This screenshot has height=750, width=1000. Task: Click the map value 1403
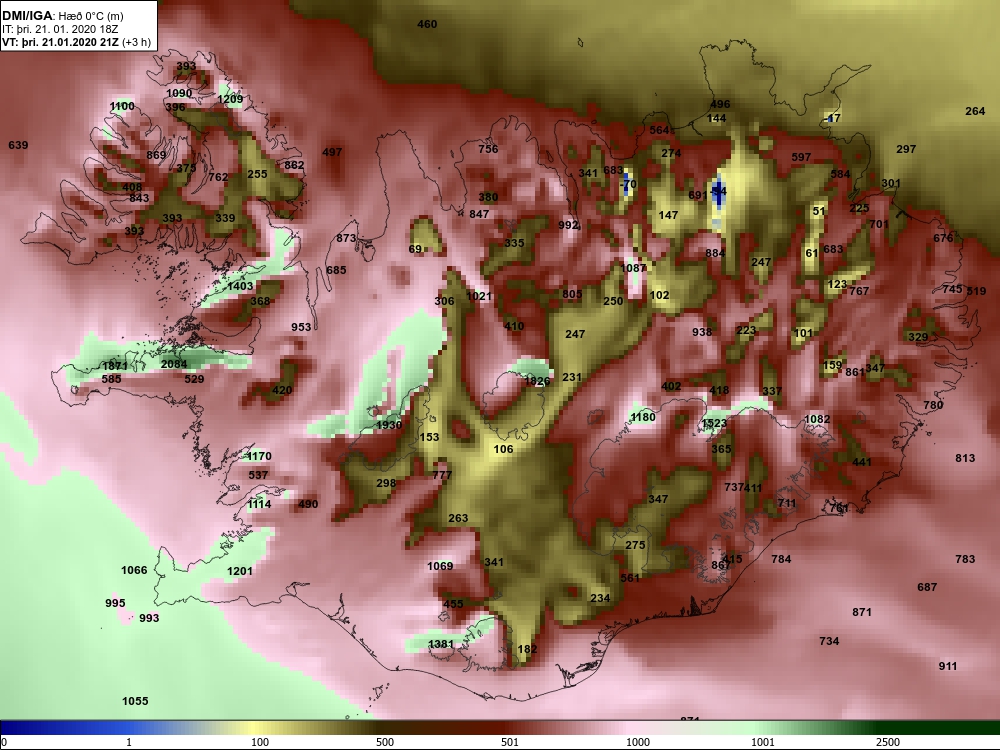coord(240,286)
